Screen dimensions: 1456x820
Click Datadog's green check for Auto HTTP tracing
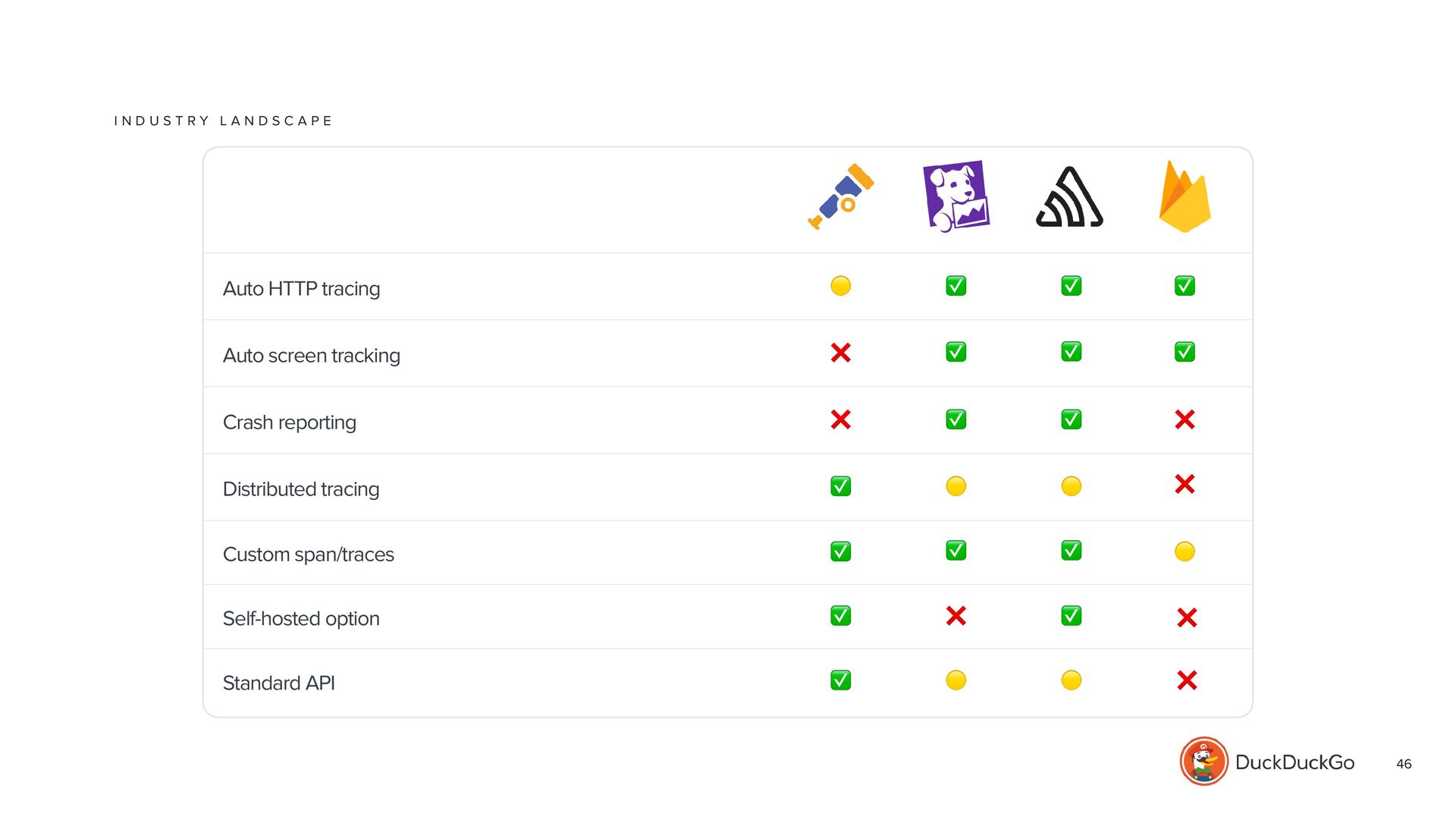coord(955,286)
